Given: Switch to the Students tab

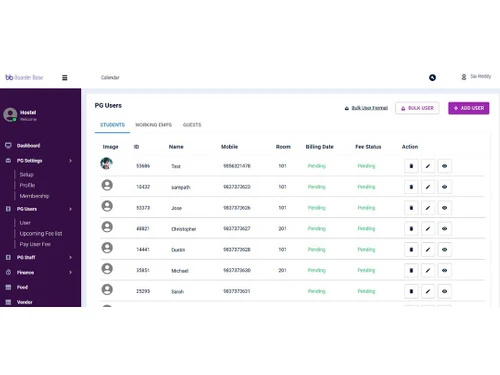Looking at the screenshot, I should click(112, 125).
